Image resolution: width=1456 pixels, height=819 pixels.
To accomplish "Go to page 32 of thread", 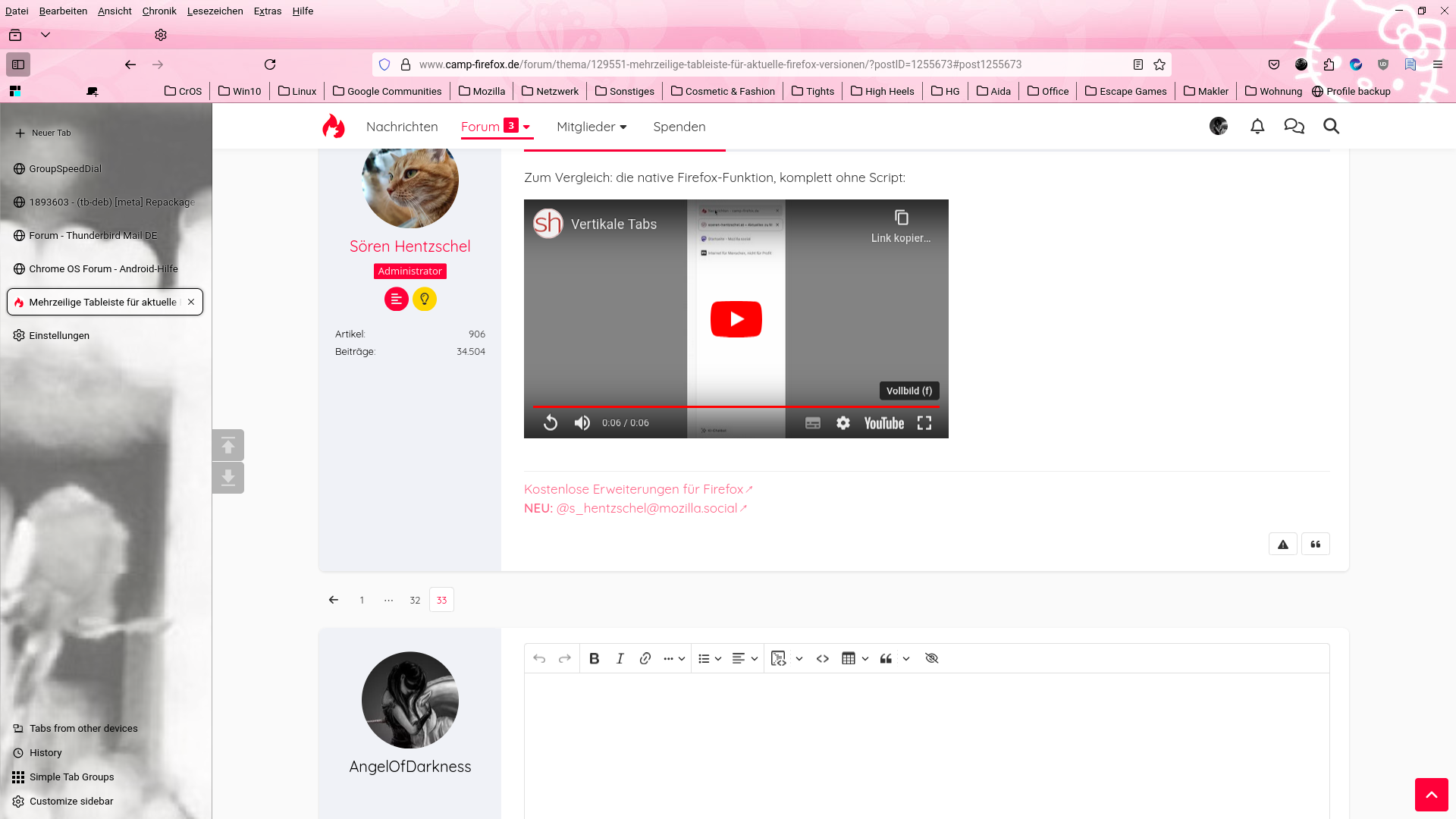I will click(415, 600).
